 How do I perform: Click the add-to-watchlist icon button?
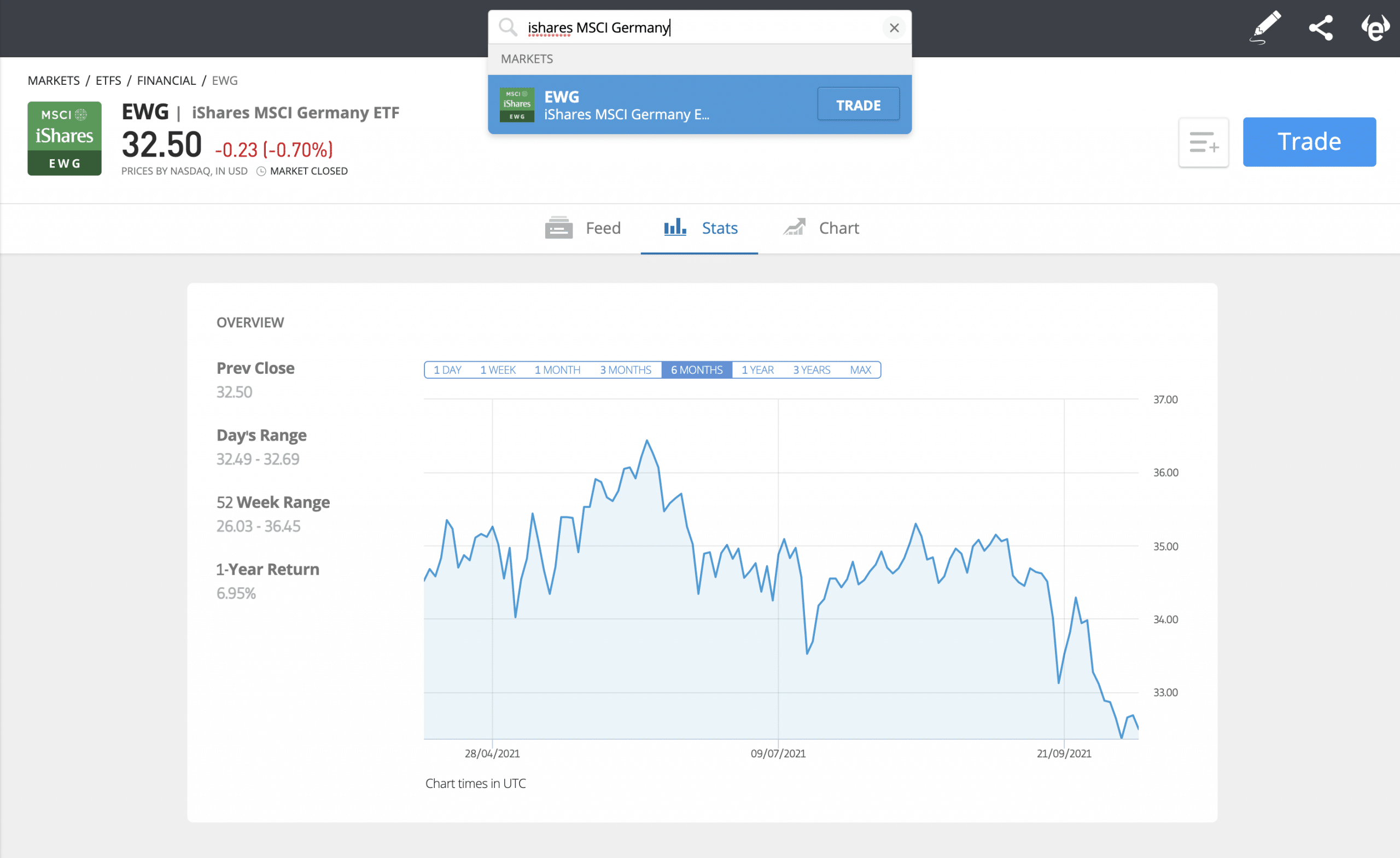(1204, 142)
